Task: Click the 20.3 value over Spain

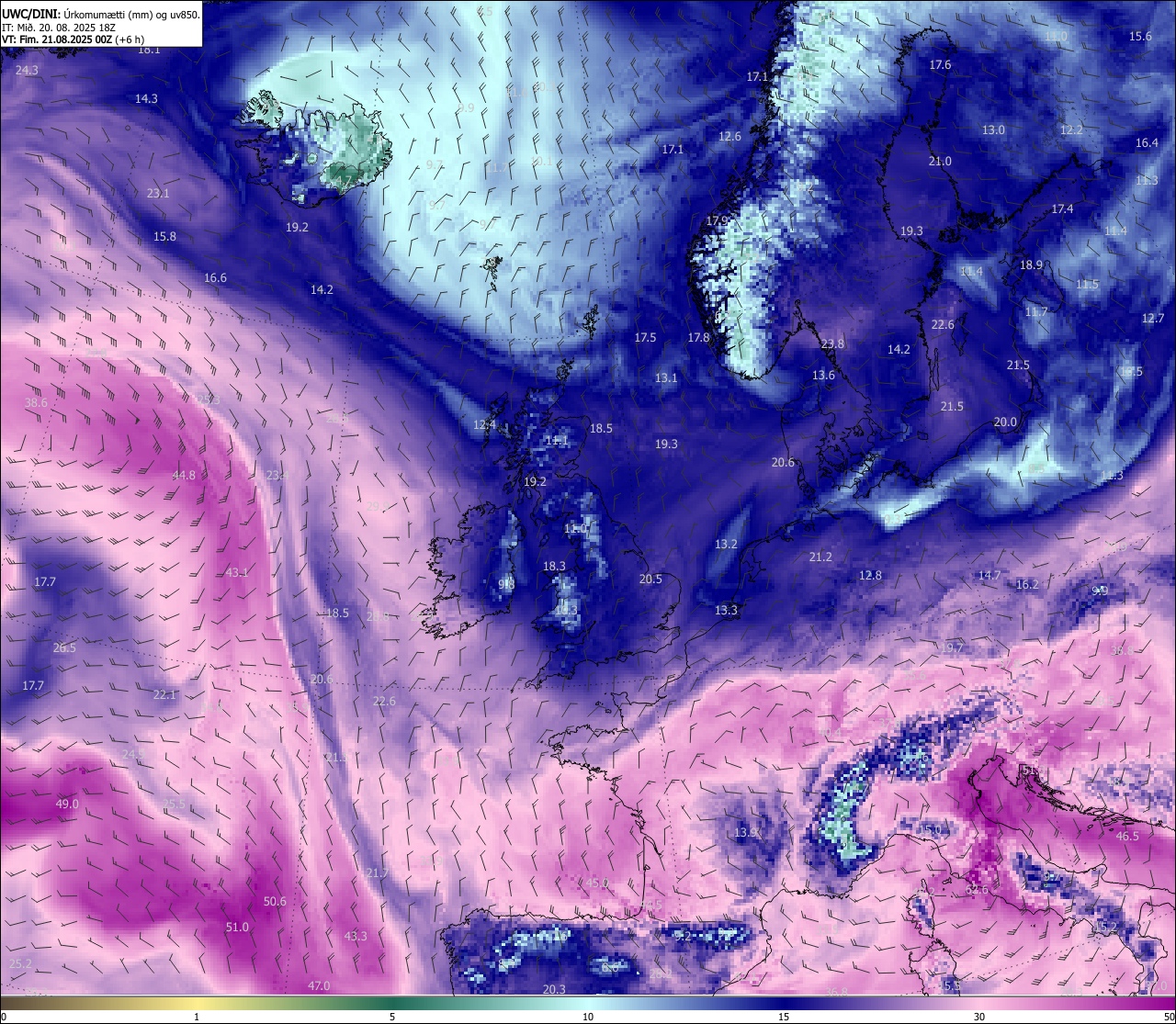Action: click(554, 989)
